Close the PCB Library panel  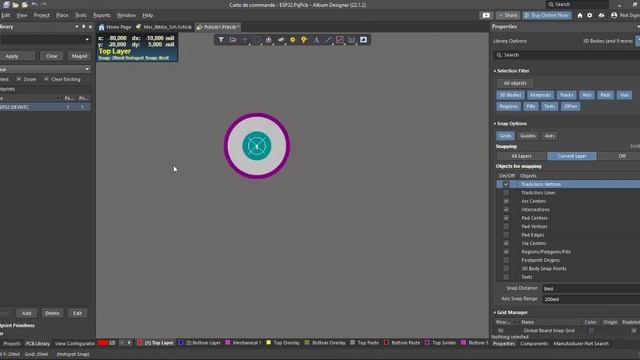91,27
